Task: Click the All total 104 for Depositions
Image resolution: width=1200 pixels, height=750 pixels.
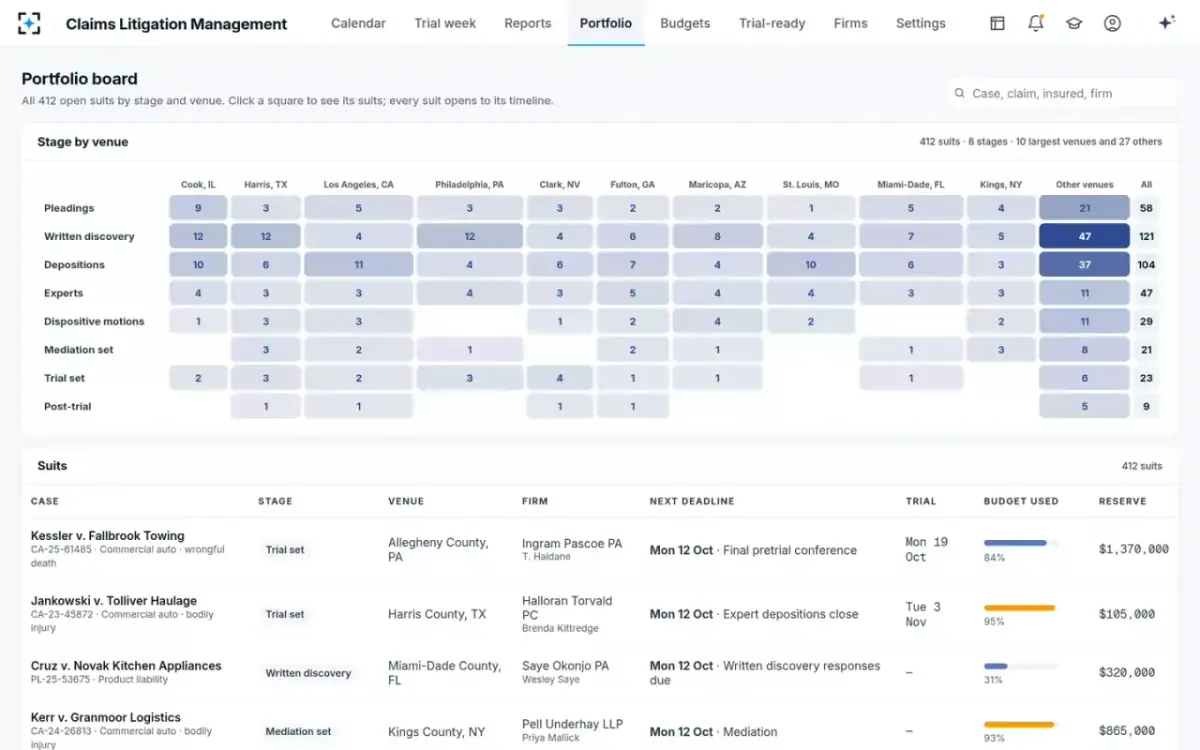Action: point(1146,265)
